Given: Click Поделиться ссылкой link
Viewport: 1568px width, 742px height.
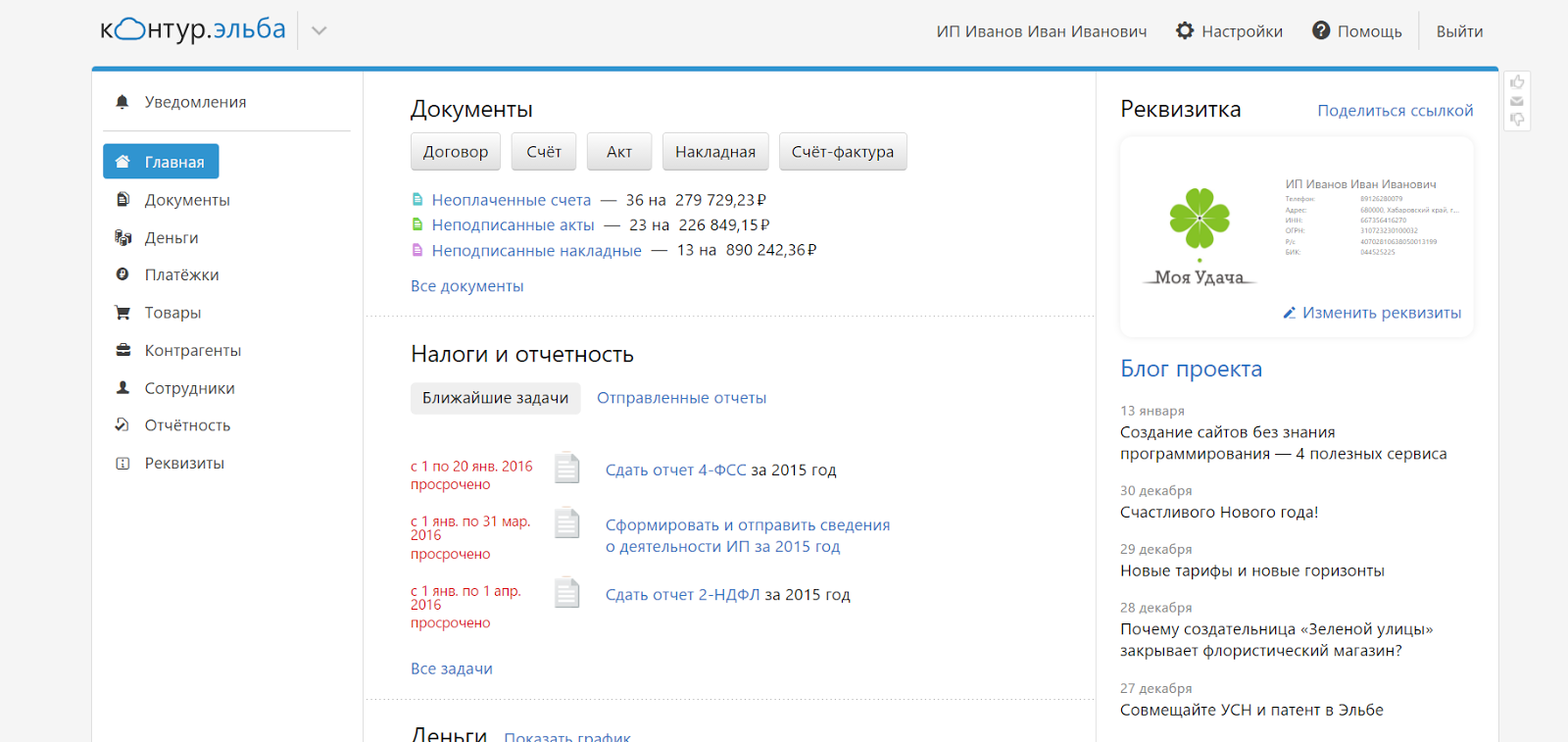Looking at the screenshot, I should tap(1396, 111).
